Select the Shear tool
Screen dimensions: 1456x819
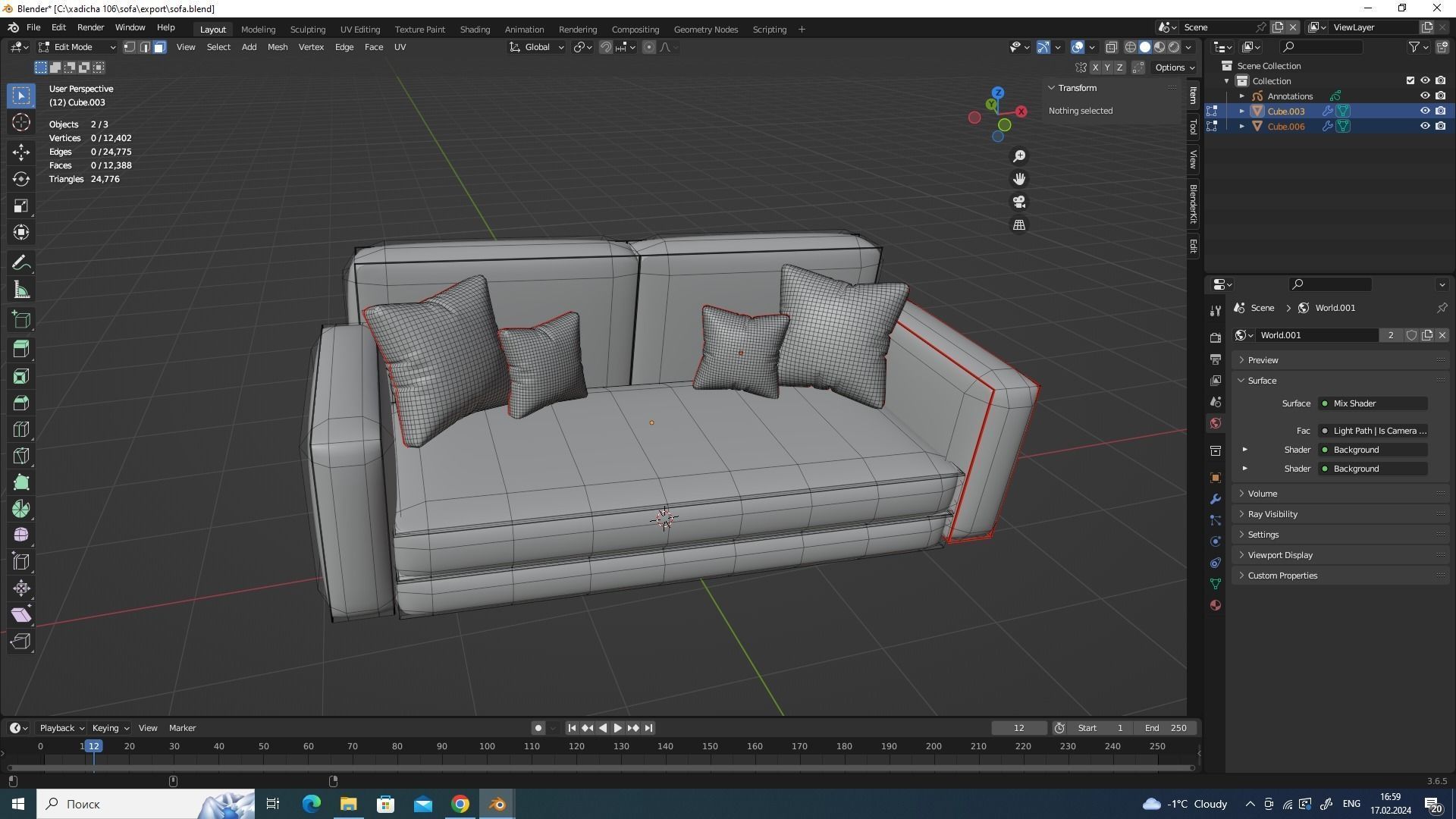pyautogui.click(x=21, y=615)
